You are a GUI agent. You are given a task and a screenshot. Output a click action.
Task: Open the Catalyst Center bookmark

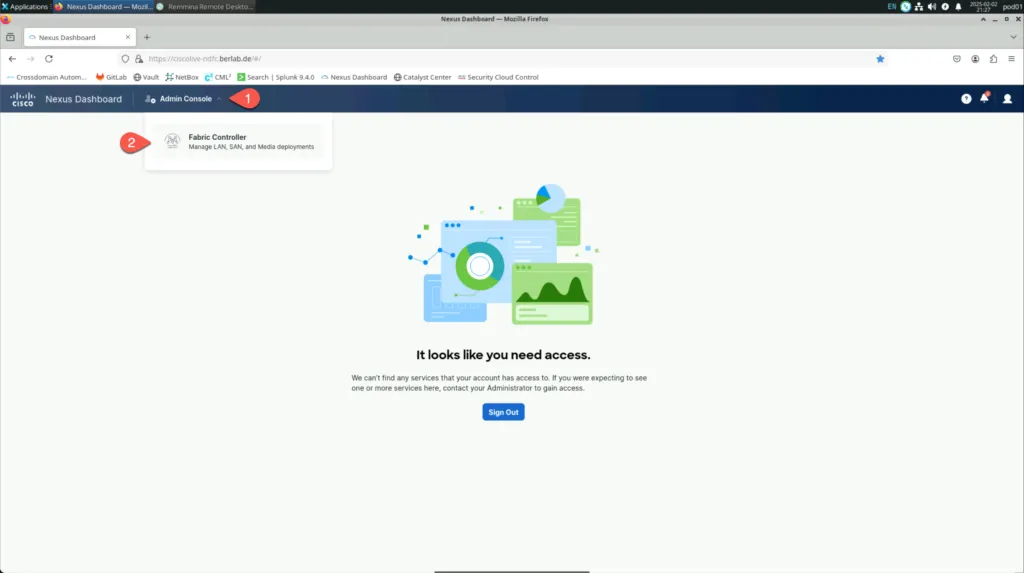click(422, 77)
